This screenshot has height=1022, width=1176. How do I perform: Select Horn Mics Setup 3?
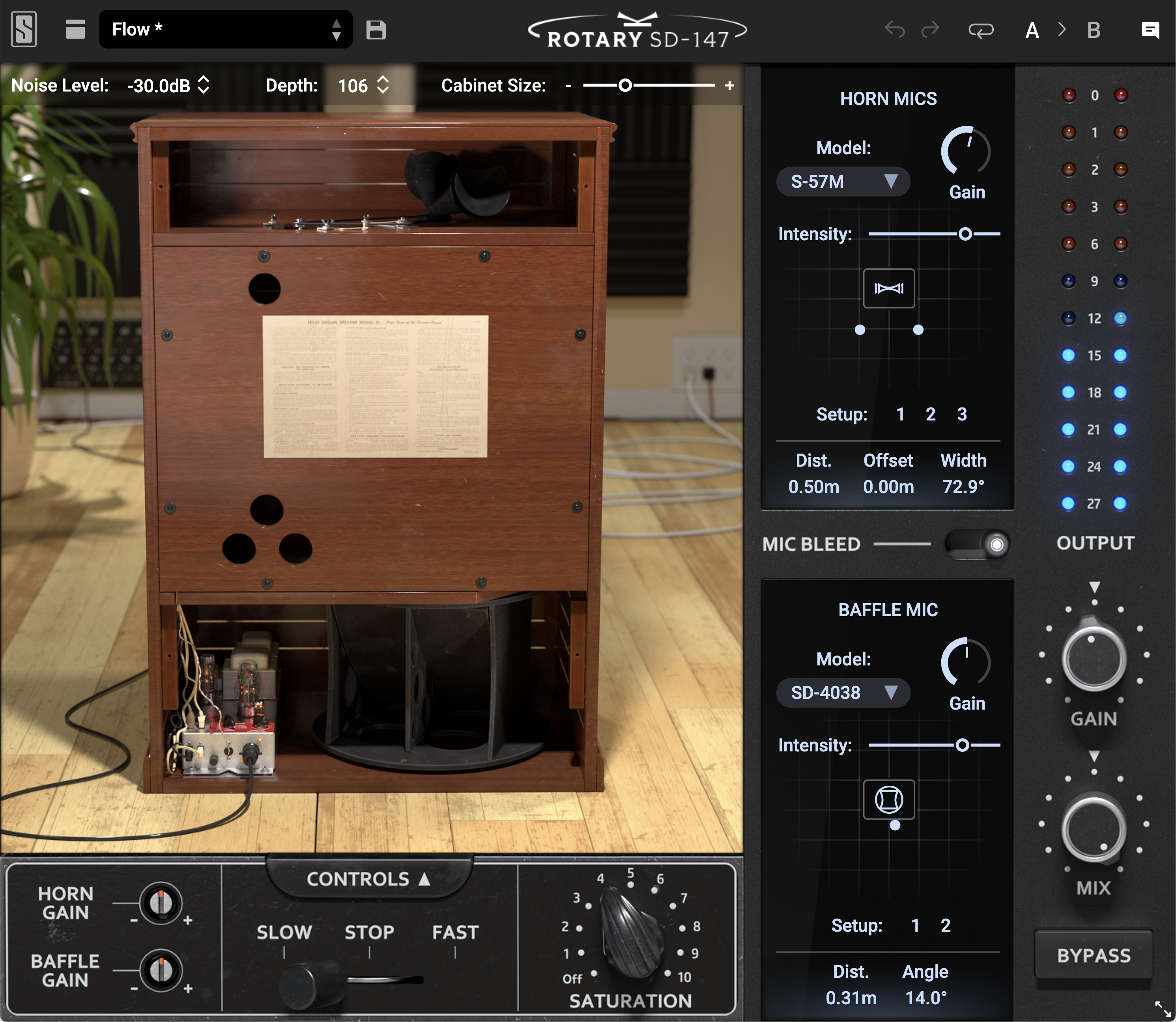click(962, 414)
